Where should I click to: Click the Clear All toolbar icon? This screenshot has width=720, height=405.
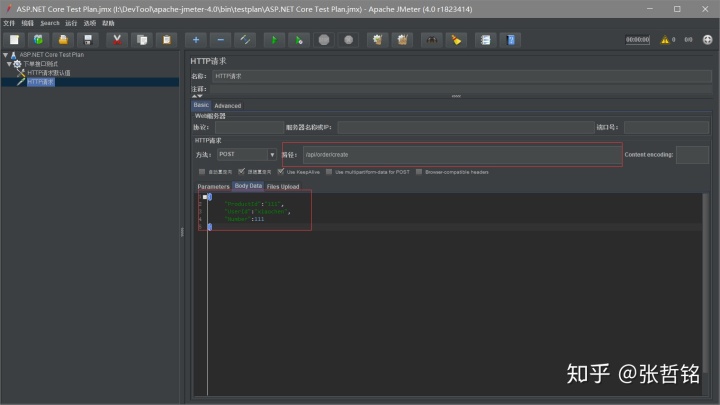[x=402, y=40]
